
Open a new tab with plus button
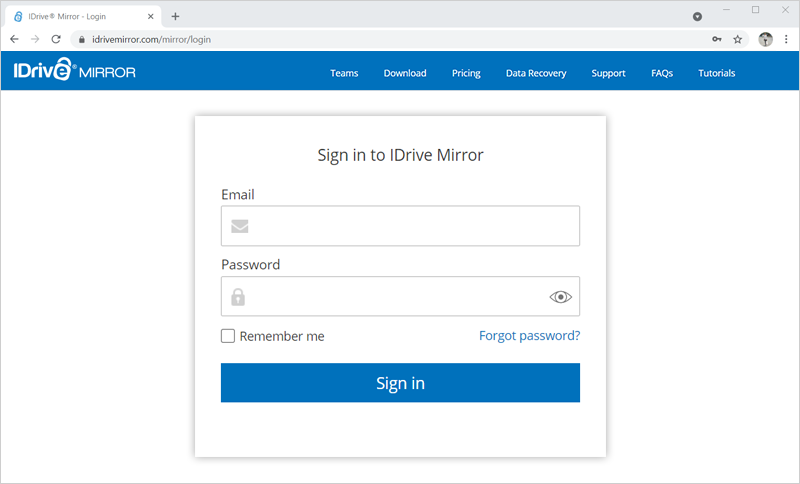(175, 16)
